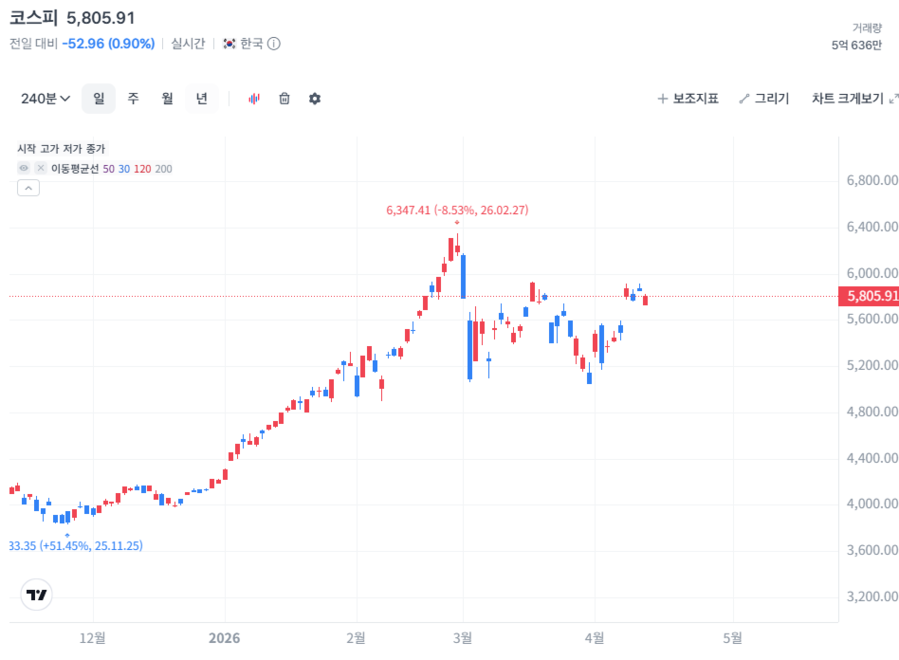Click the 이동평균선 indicator label
899x660 pixels.
(75, 169)
